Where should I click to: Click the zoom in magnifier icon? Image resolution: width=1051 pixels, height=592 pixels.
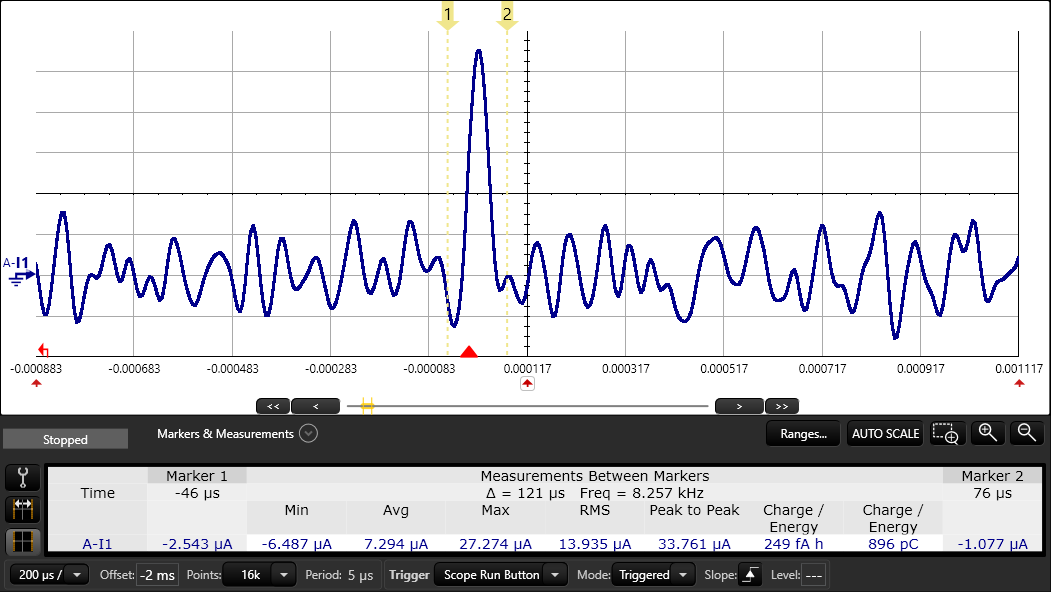988,433
